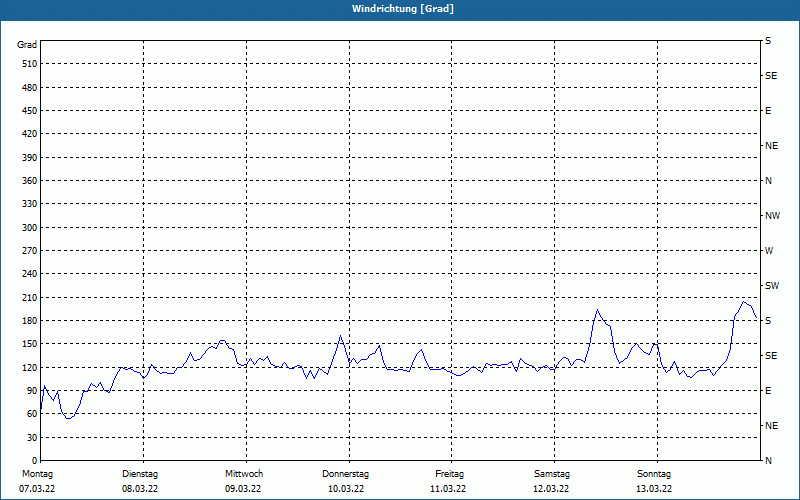Click the 240 y-axis value
The height and width of the screenshot is (500, 800).
(x=30, y=274)
